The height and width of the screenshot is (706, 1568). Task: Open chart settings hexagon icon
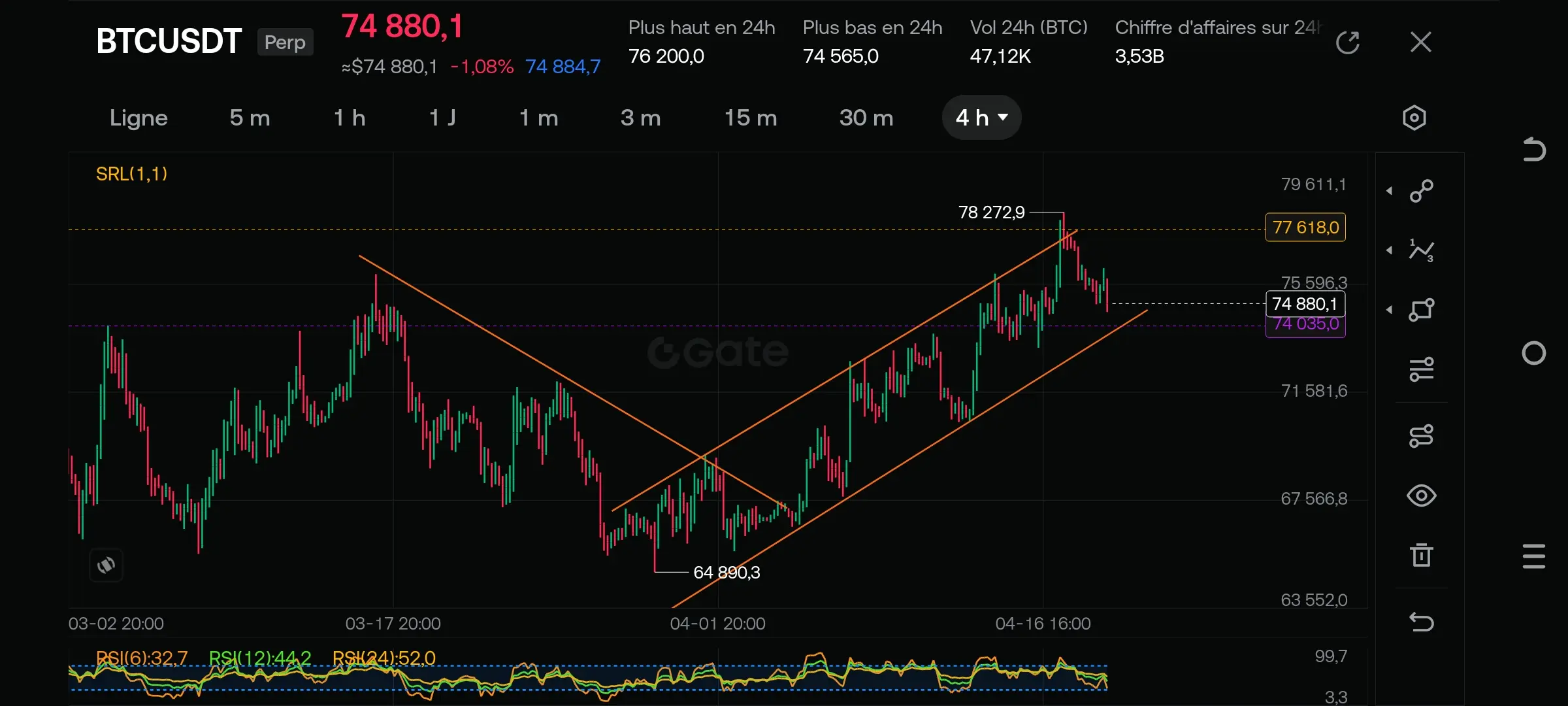point(1414,118)
